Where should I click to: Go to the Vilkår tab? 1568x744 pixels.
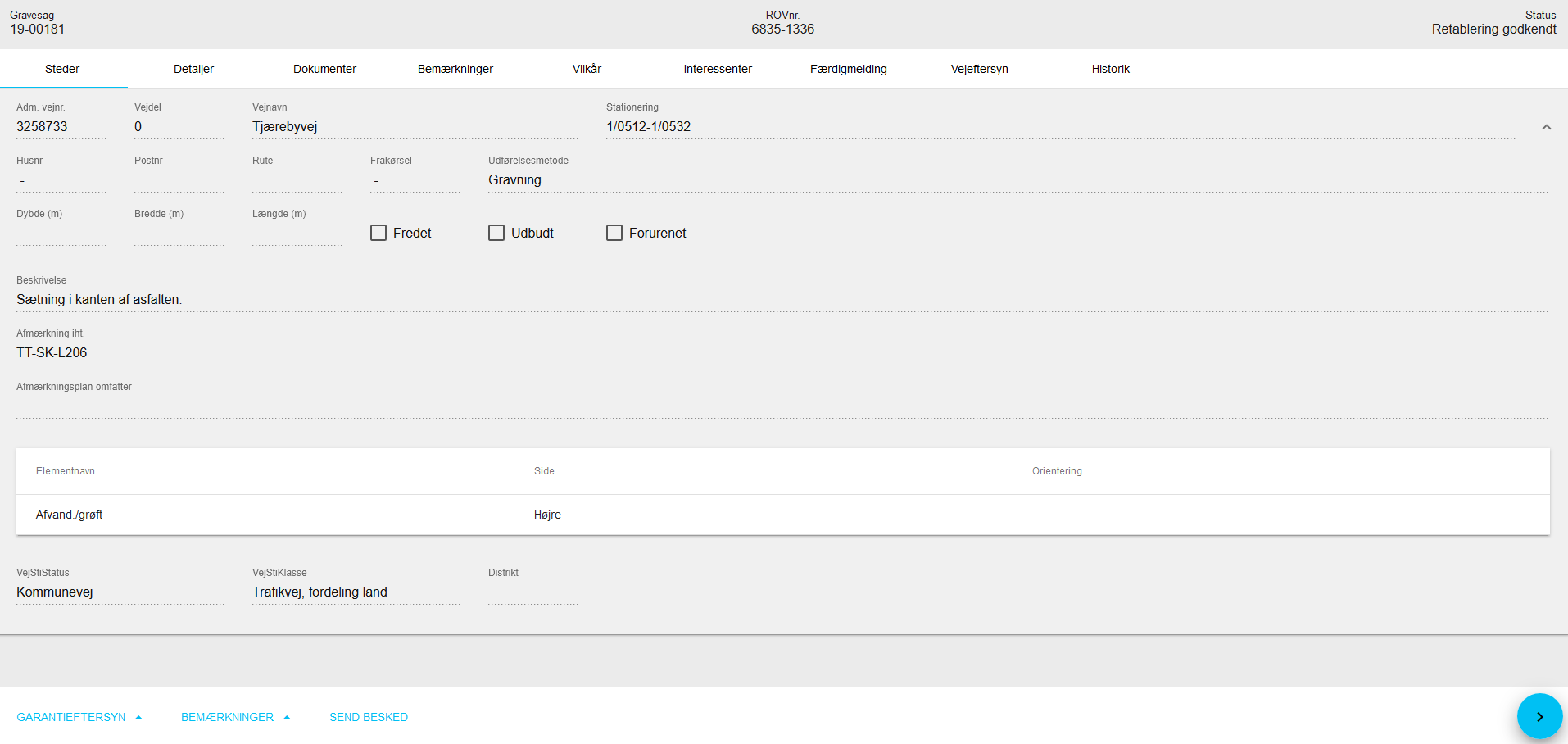pyautogui.click(x=587, y=69)
